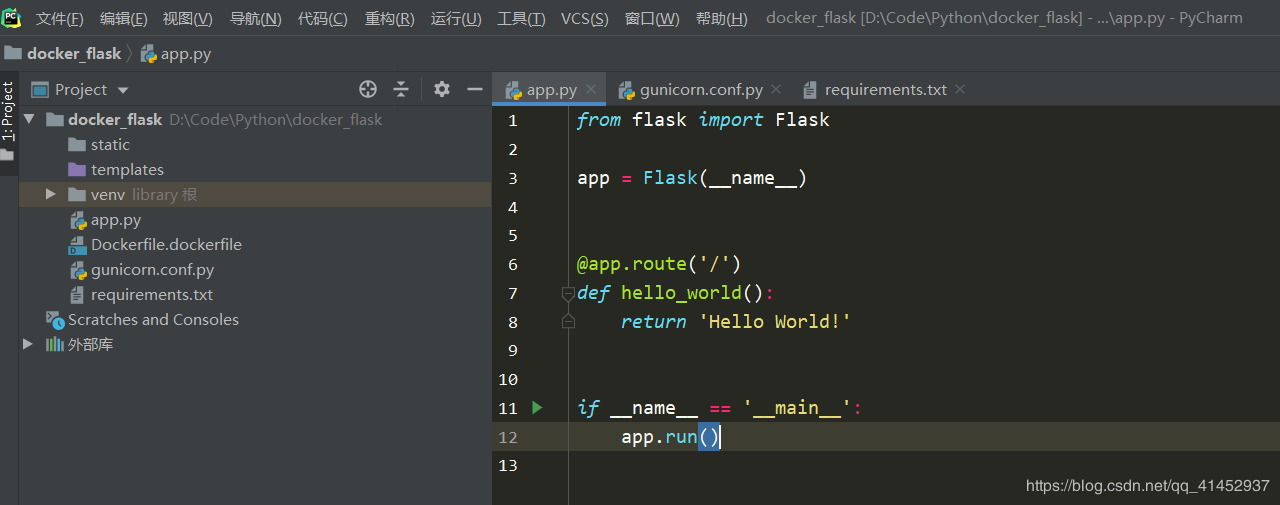The image size is (1280, 505).
Task: Click docker_flask breadcrumb in navigation bar
Action: click(x=73, y=54)
